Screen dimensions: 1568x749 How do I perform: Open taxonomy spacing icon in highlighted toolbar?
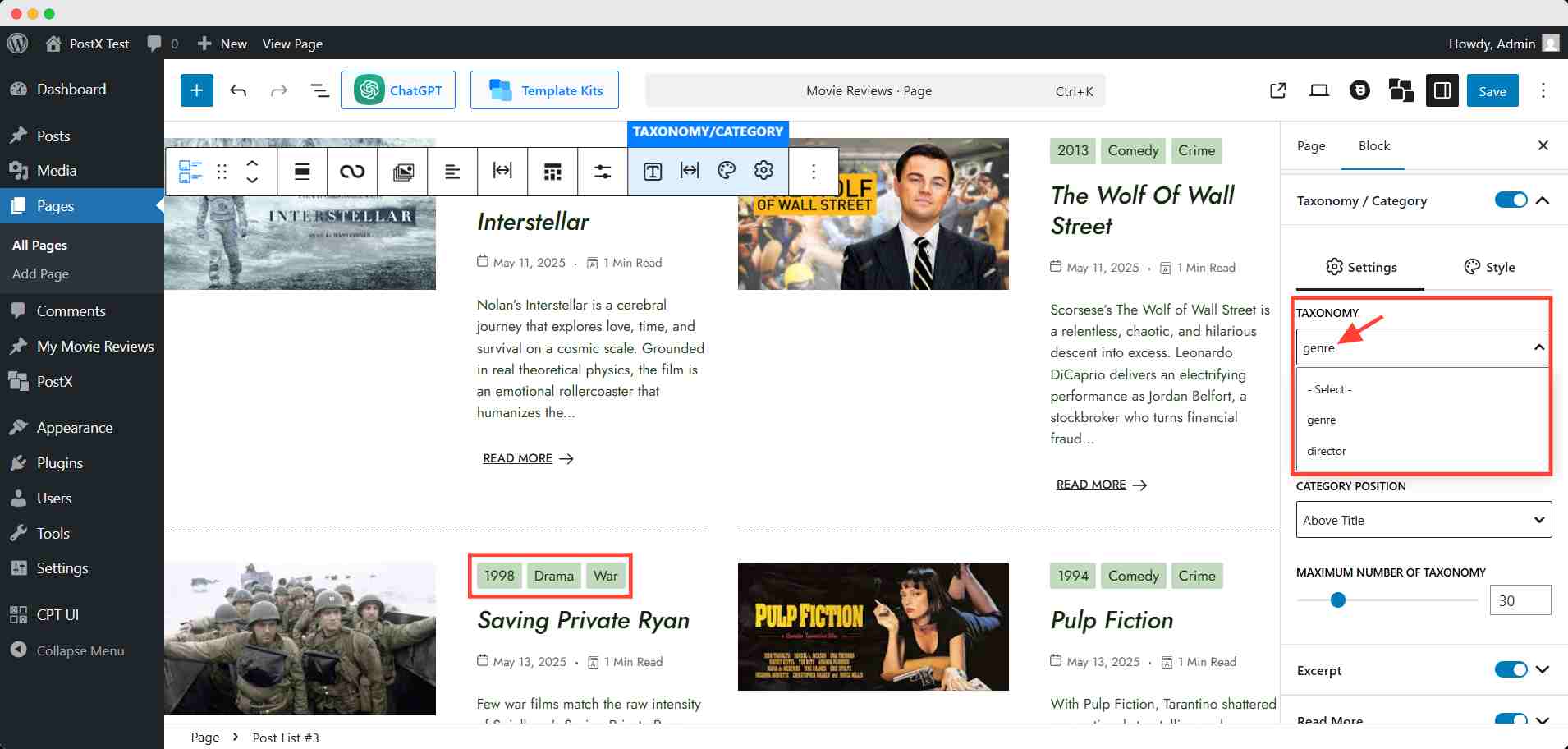point(690,170)
